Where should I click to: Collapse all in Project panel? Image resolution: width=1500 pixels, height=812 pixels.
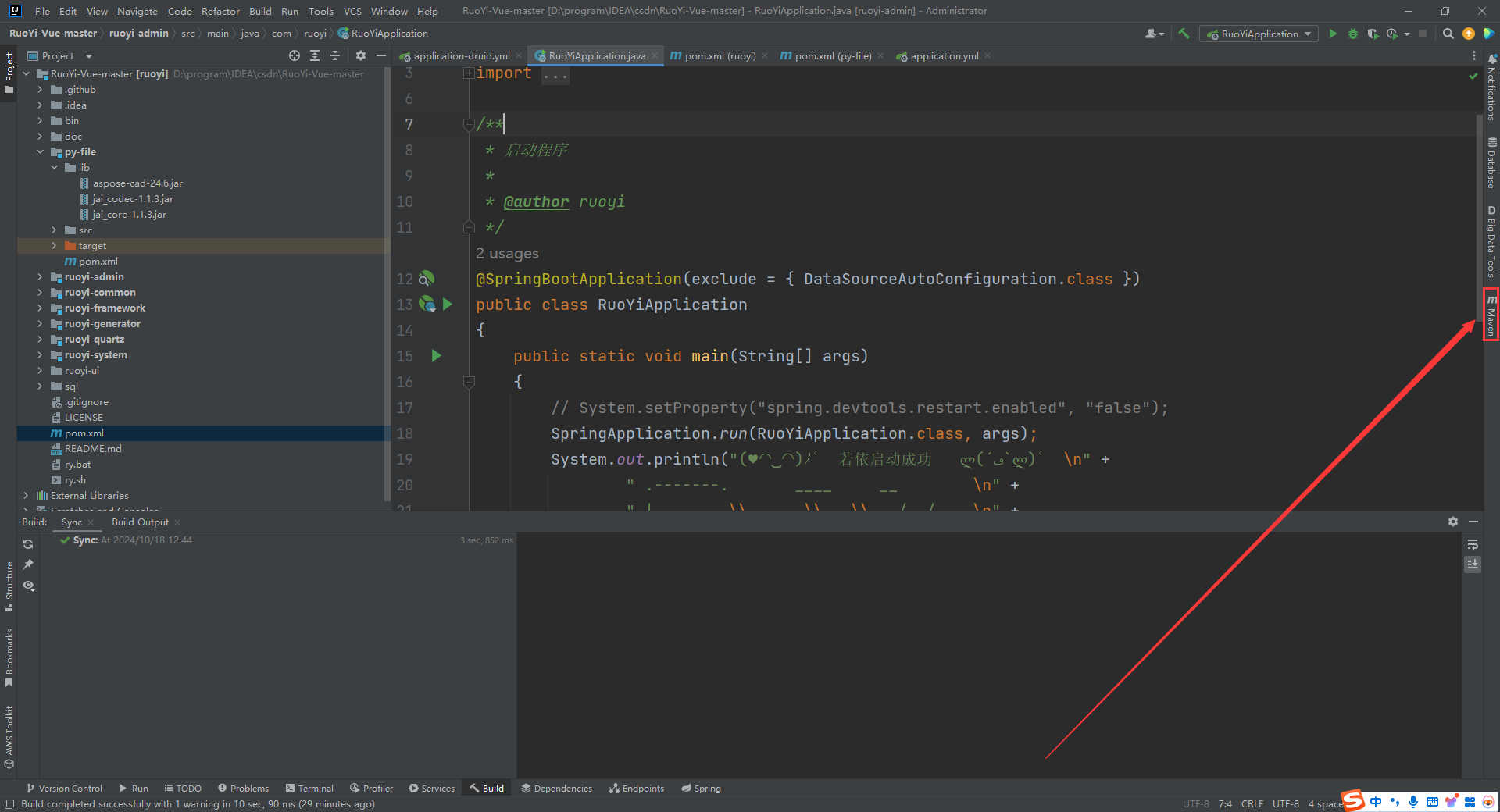pyautogui.click(x=335, y=55)
